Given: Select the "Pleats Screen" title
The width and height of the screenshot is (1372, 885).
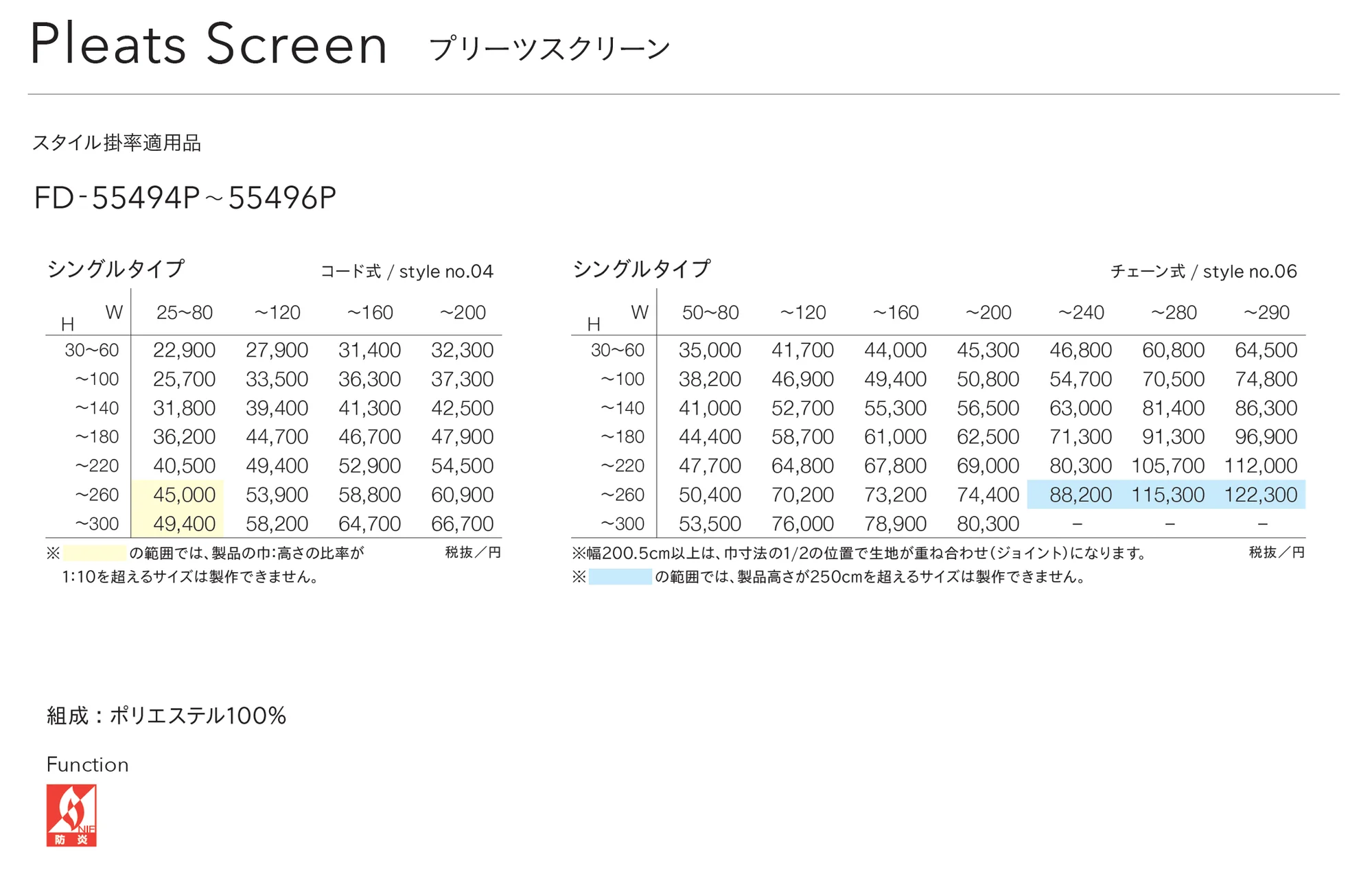Looking at the screenshot, I should [209, 44].
